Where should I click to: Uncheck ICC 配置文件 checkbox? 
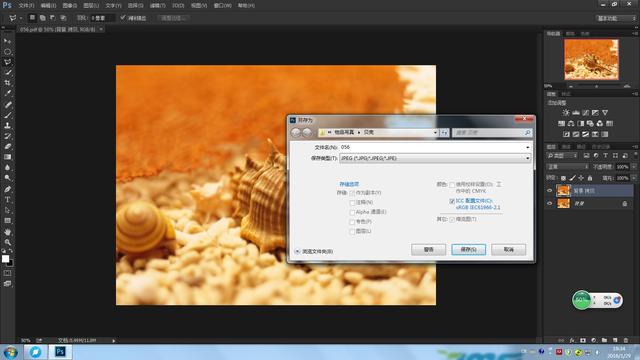(452, 201)
